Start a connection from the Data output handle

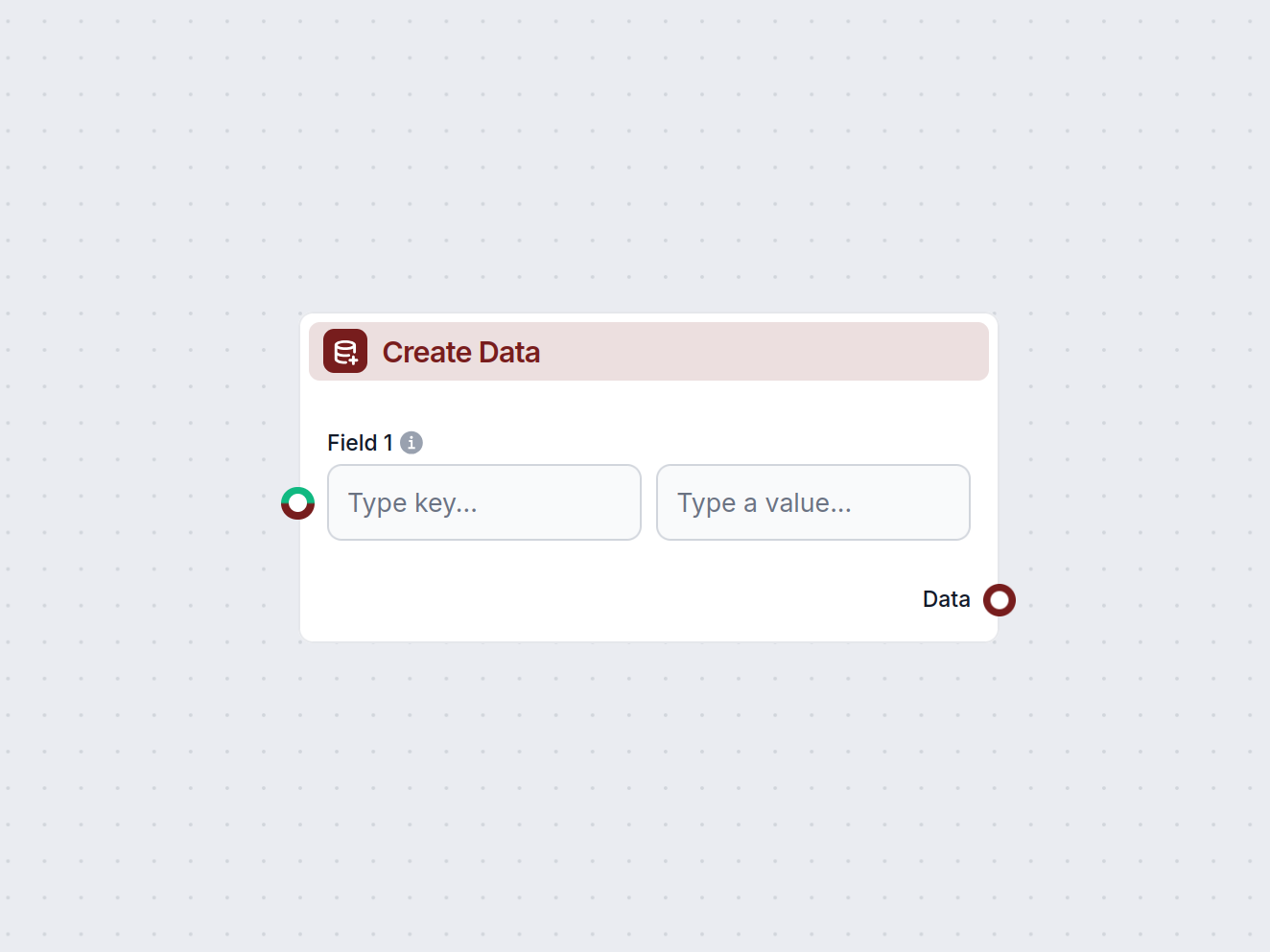pyautogui.click(x=1000, y=599)
